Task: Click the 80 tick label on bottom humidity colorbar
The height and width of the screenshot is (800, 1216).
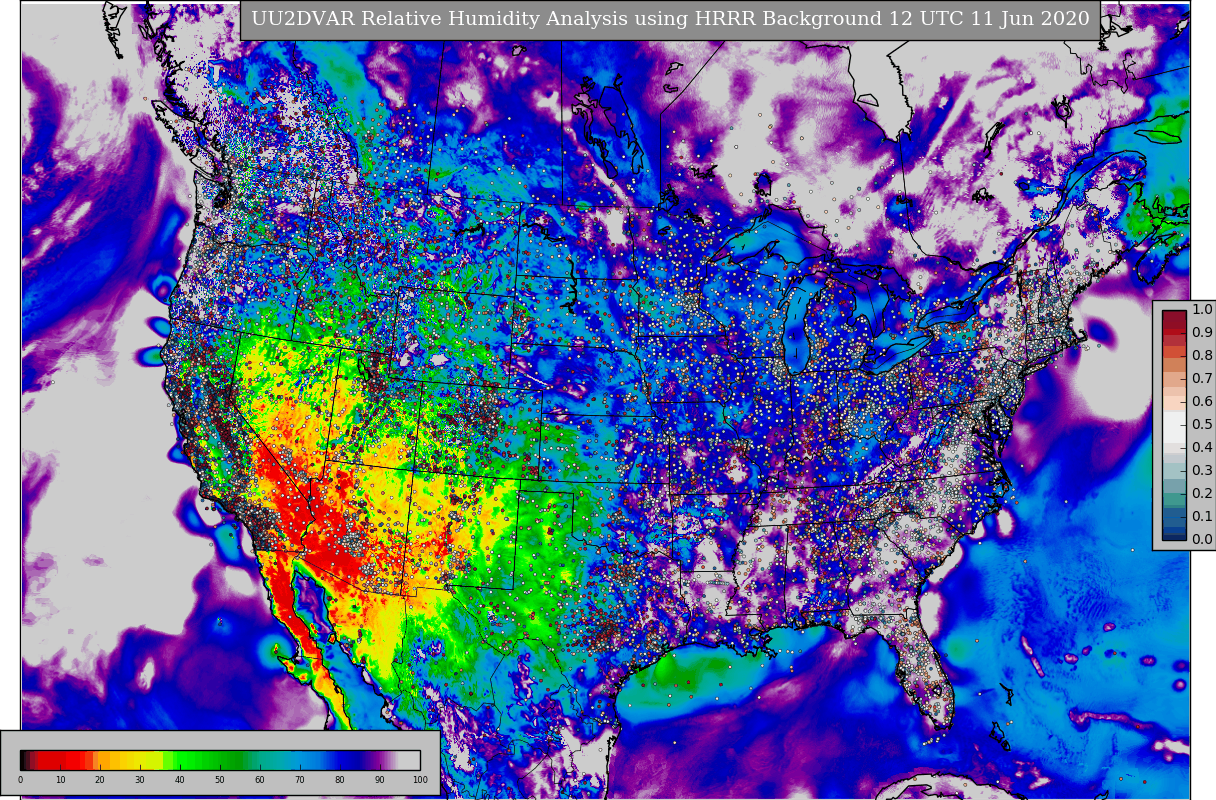Action: pos(340,780)
